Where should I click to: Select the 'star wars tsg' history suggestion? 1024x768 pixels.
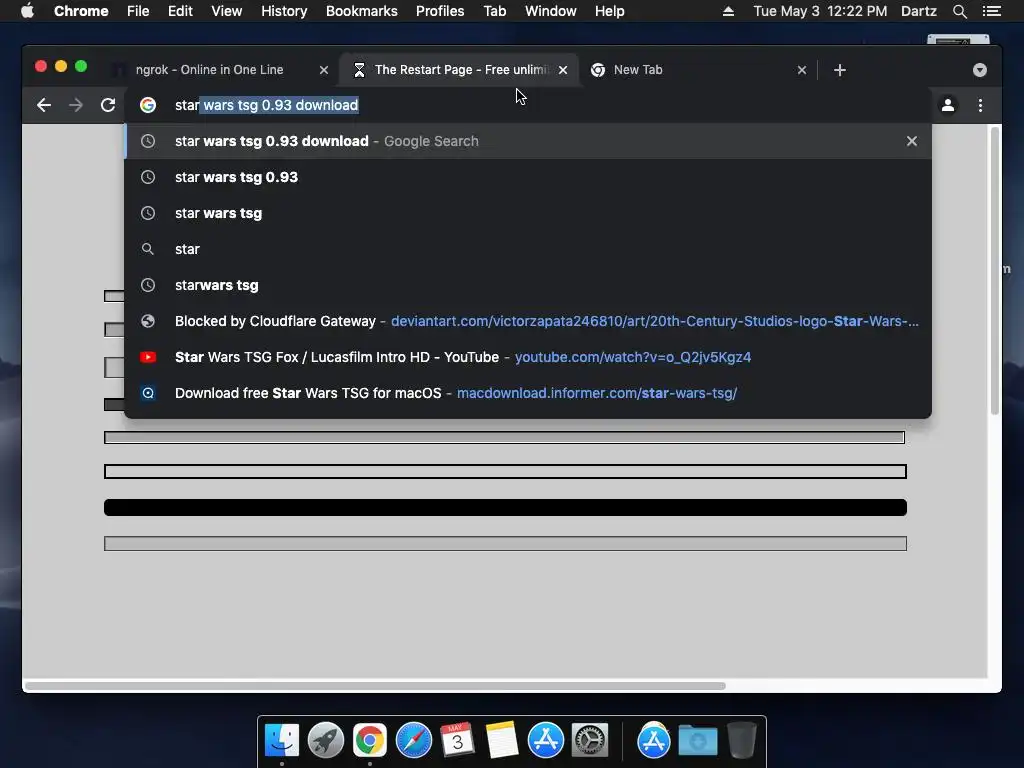[x=528, y=213]
